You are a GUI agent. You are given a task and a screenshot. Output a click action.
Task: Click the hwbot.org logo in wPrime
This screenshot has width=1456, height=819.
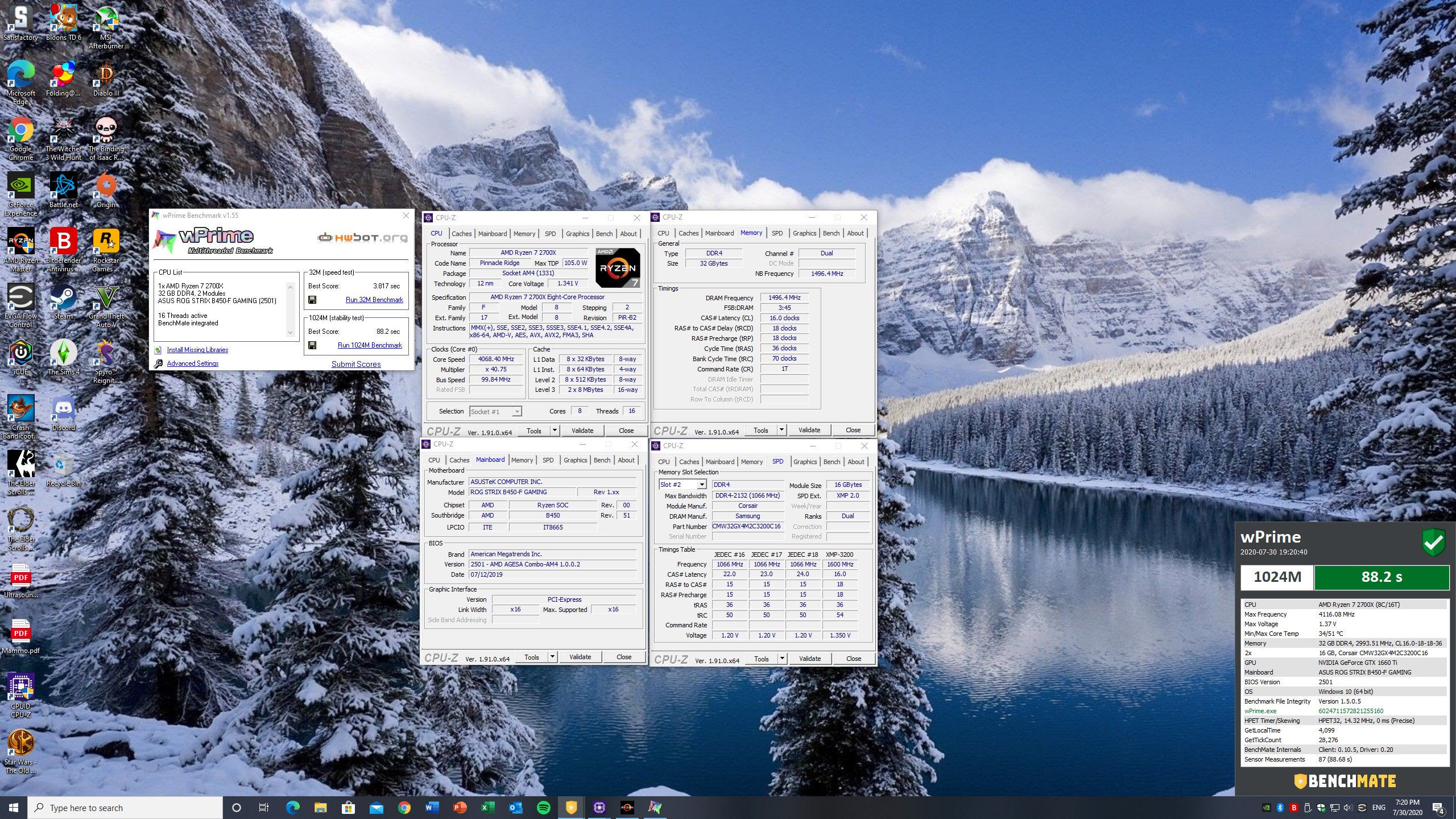point(363,237)
